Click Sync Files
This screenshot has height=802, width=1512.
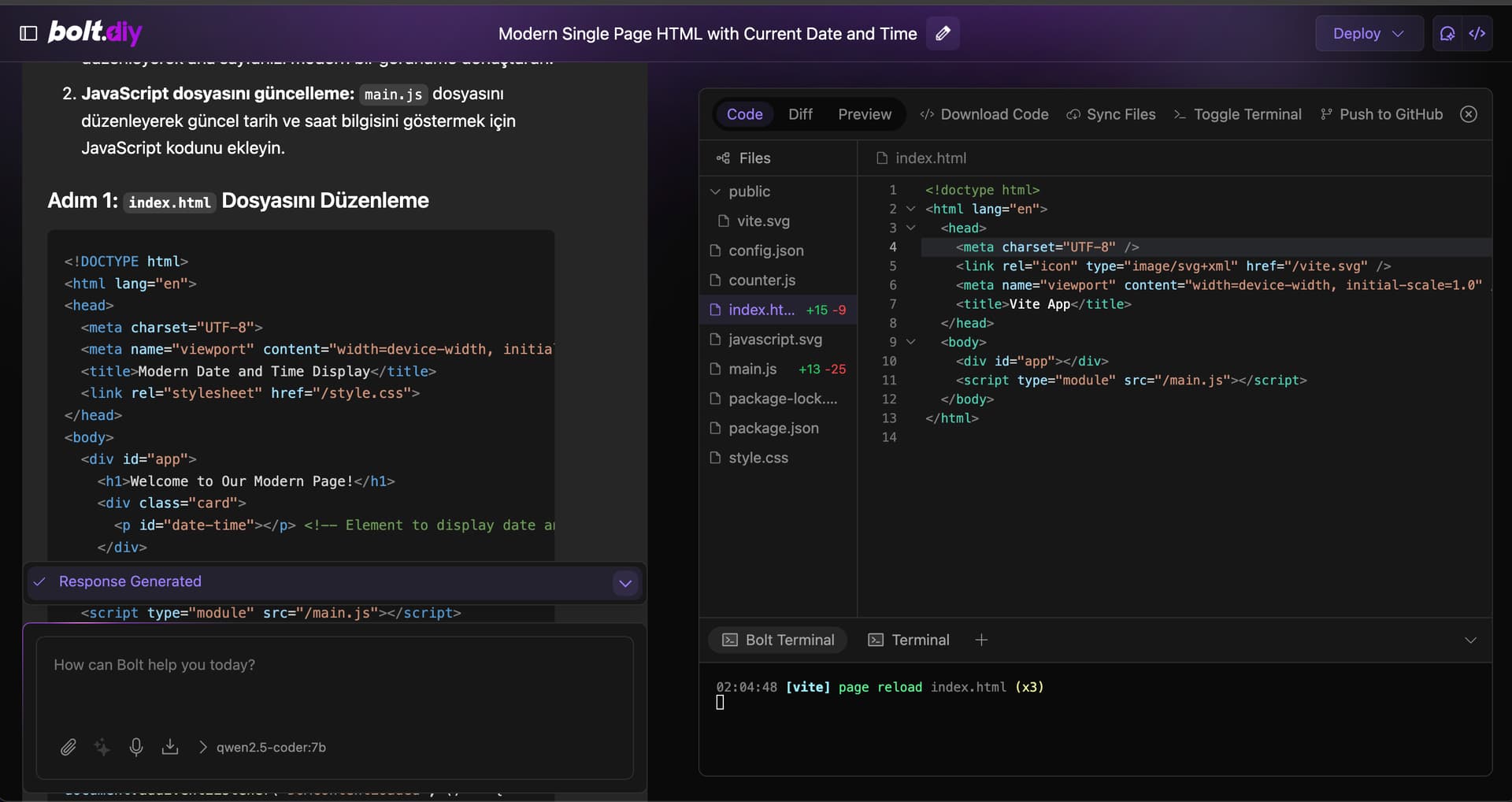1111,114
